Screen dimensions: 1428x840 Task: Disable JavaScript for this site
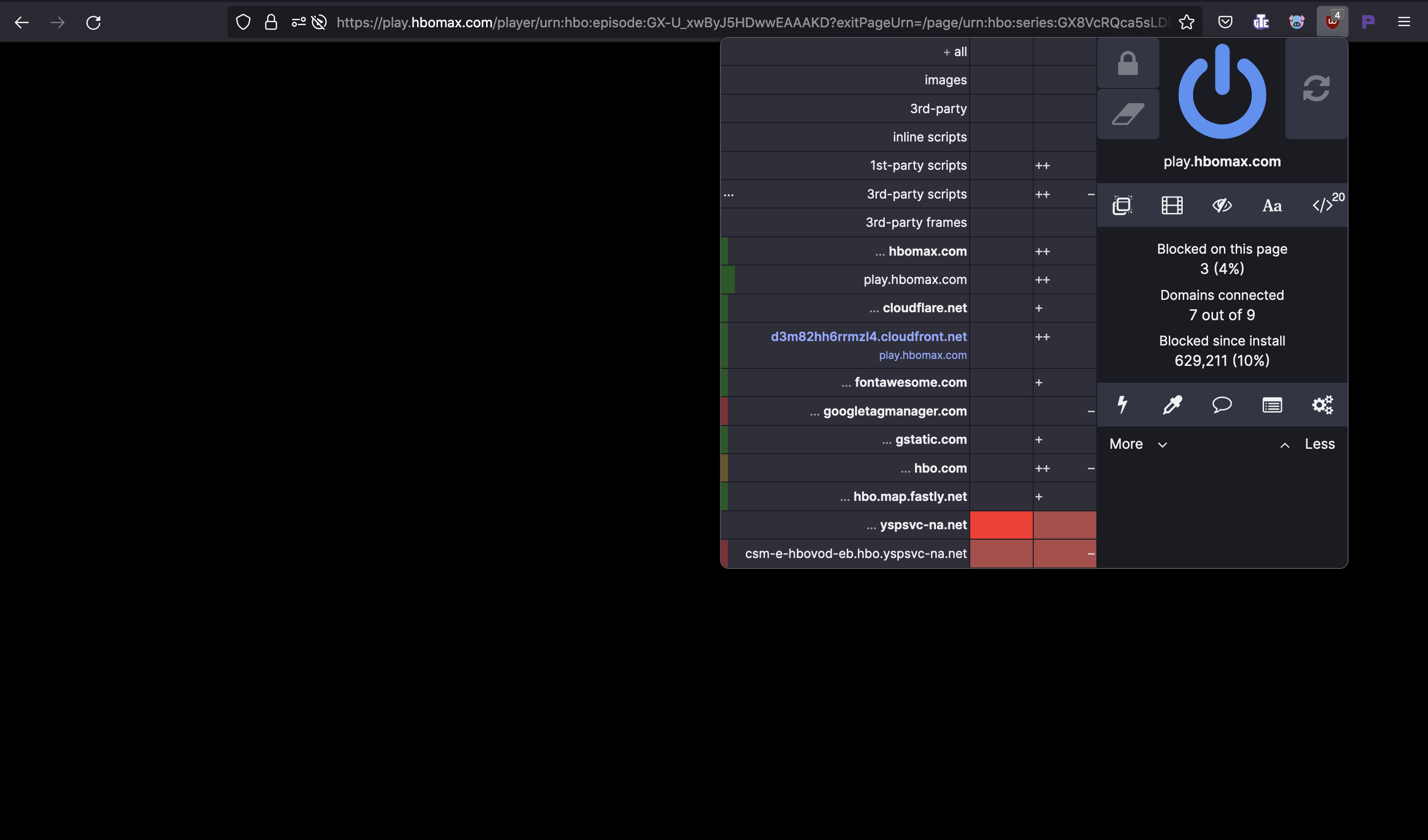coord(1324,205)
